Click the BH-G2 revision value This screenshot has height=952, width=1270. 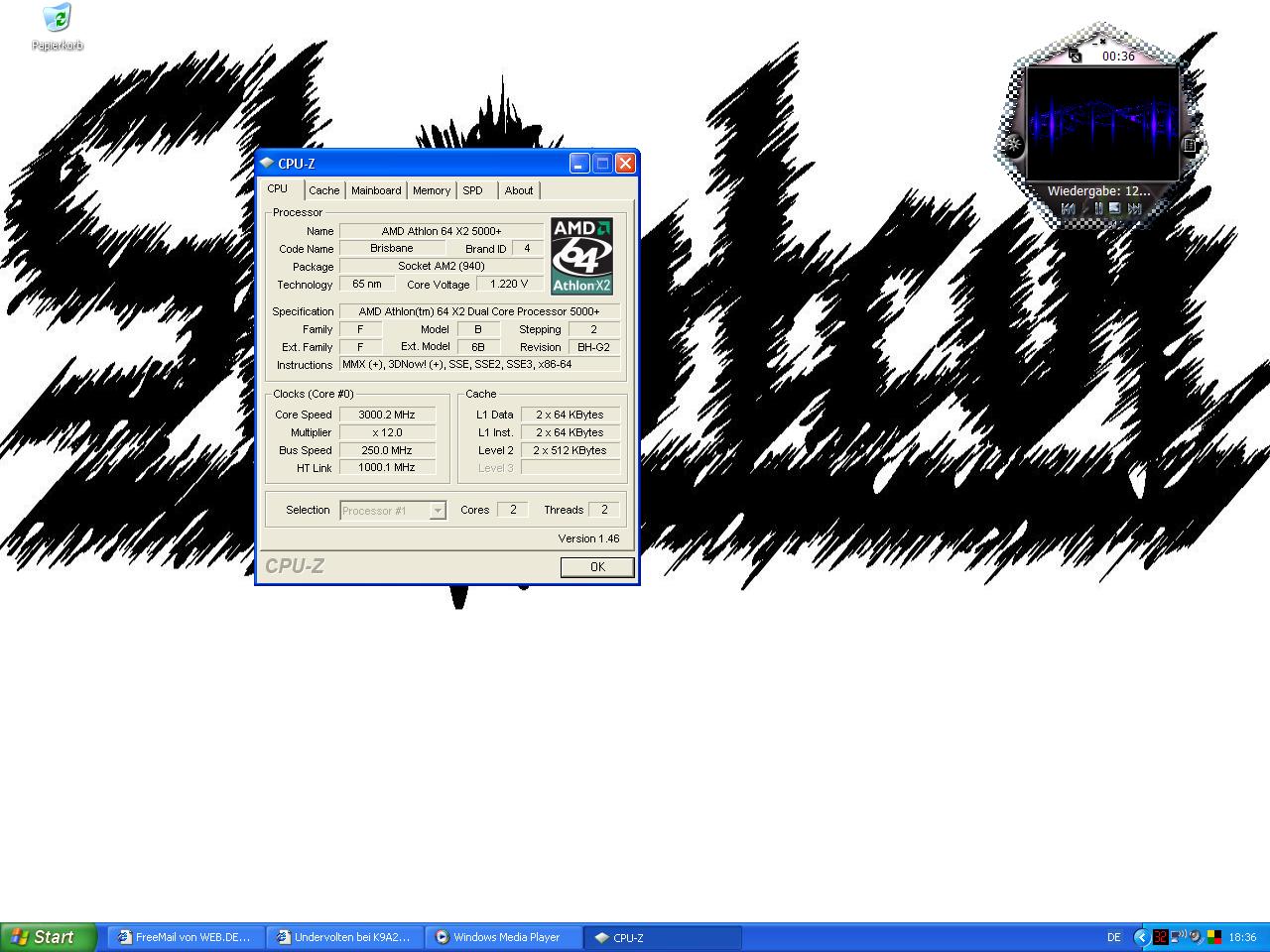pyautogui.click(x=594, y=347)
